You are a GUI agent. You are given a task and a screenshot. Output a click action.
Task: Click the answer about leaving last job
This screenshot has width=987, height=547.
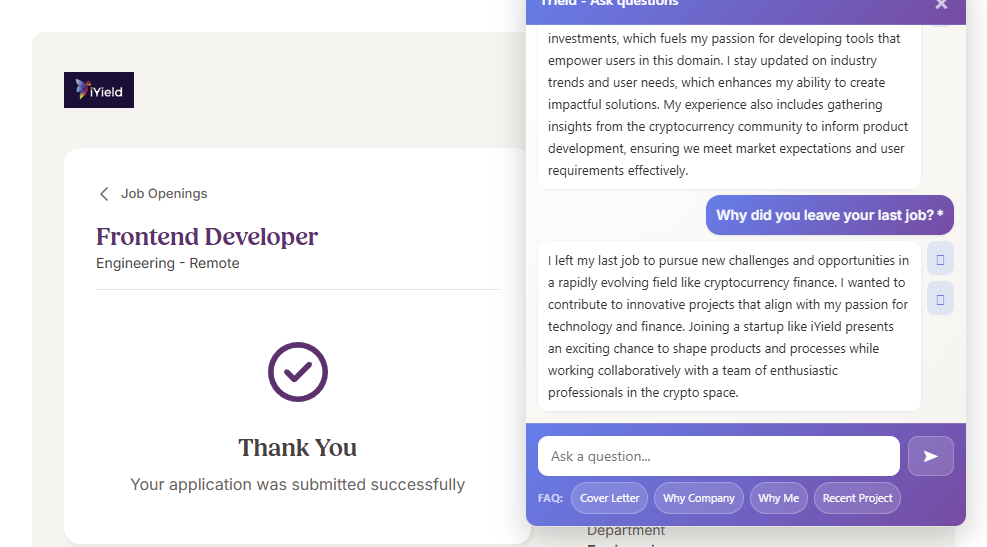[728, 326]
